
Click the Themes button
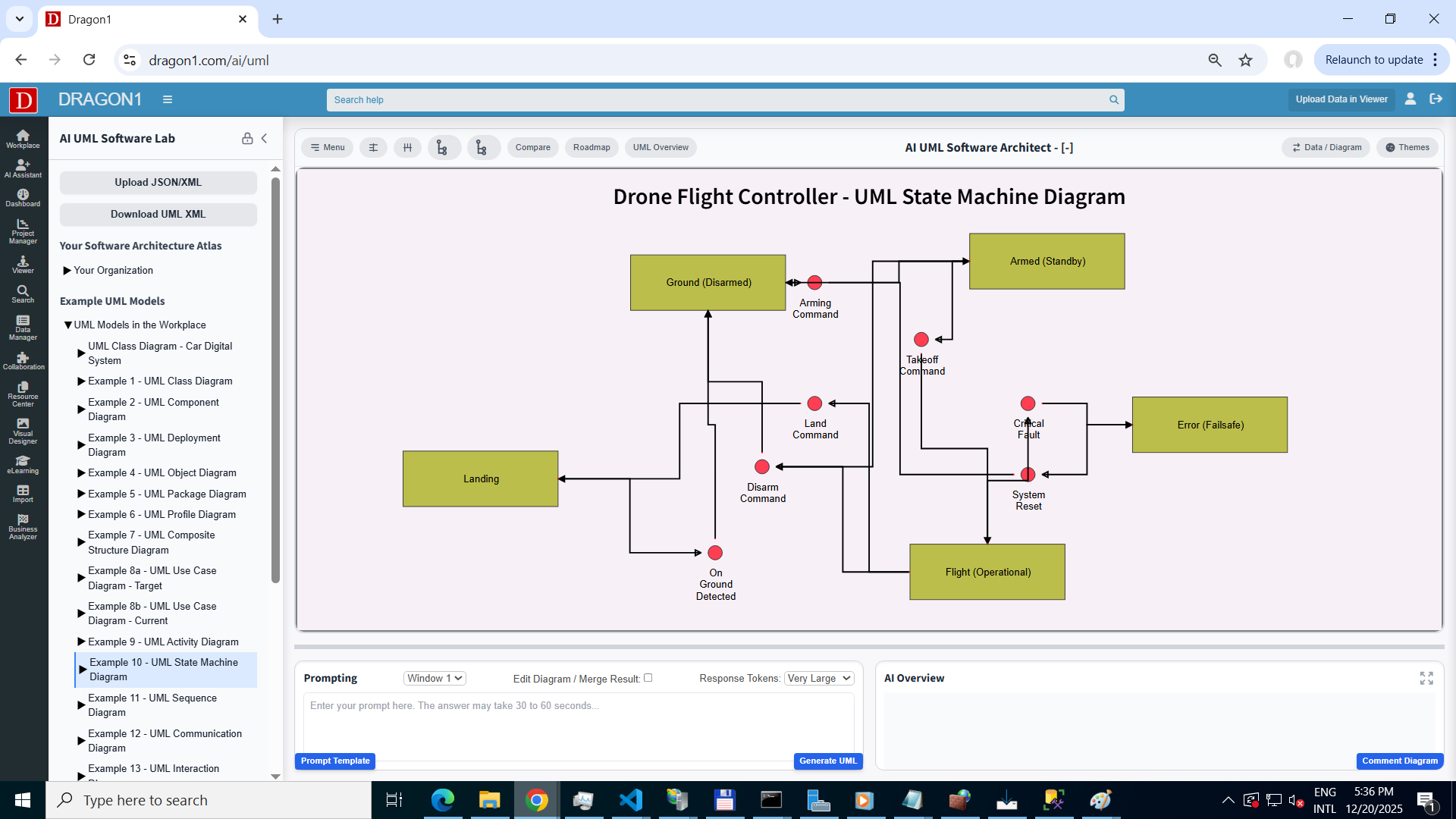click(1407, 147)
